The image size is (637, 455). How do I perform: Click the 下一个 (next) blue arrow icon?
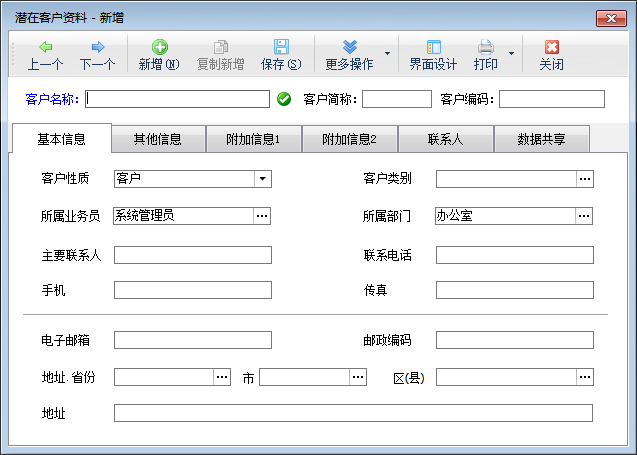(98, 47)
